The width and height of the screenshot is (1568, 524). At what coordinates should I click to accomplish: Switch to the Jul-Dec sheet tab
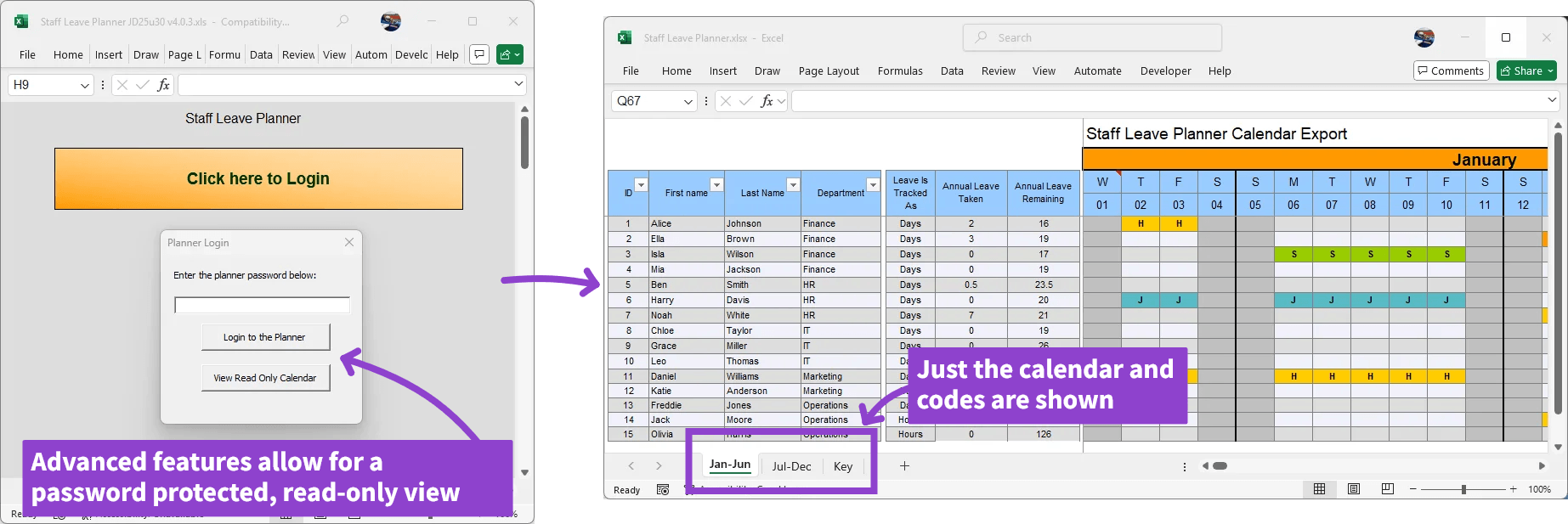pos(791,466)
